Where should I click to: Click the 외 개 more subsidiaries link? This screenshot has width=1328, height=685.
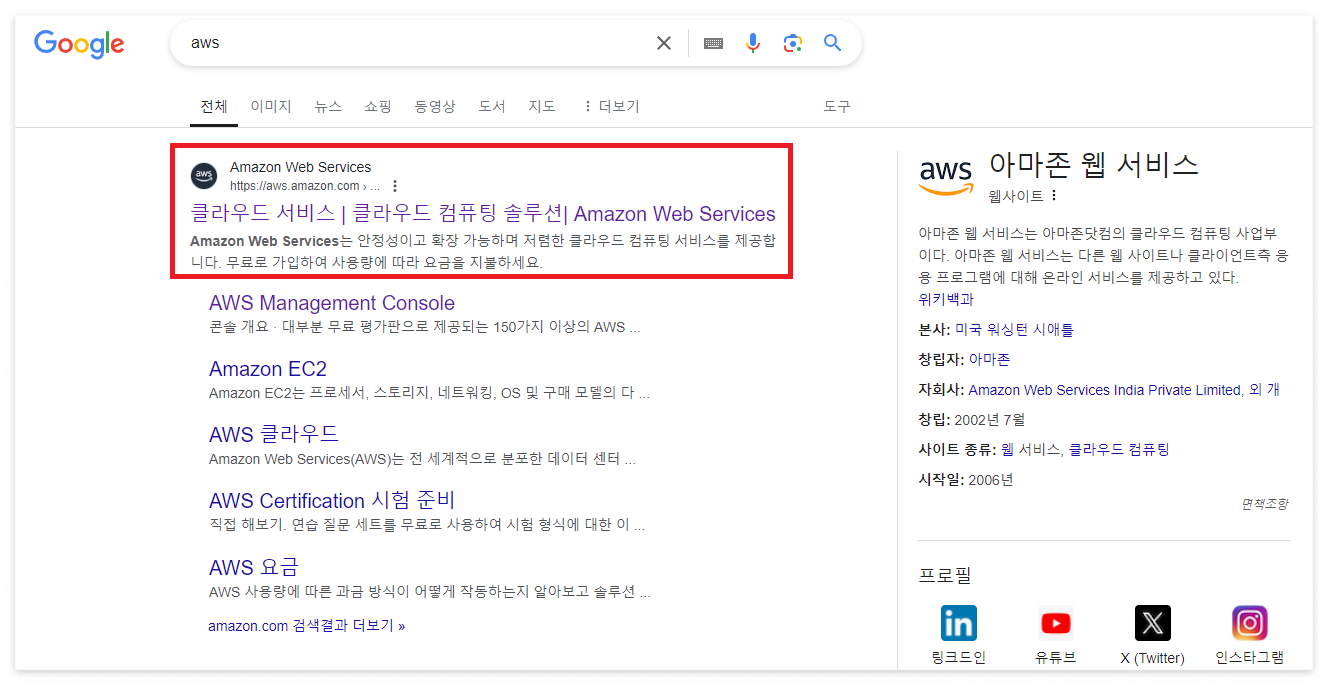1265,390
